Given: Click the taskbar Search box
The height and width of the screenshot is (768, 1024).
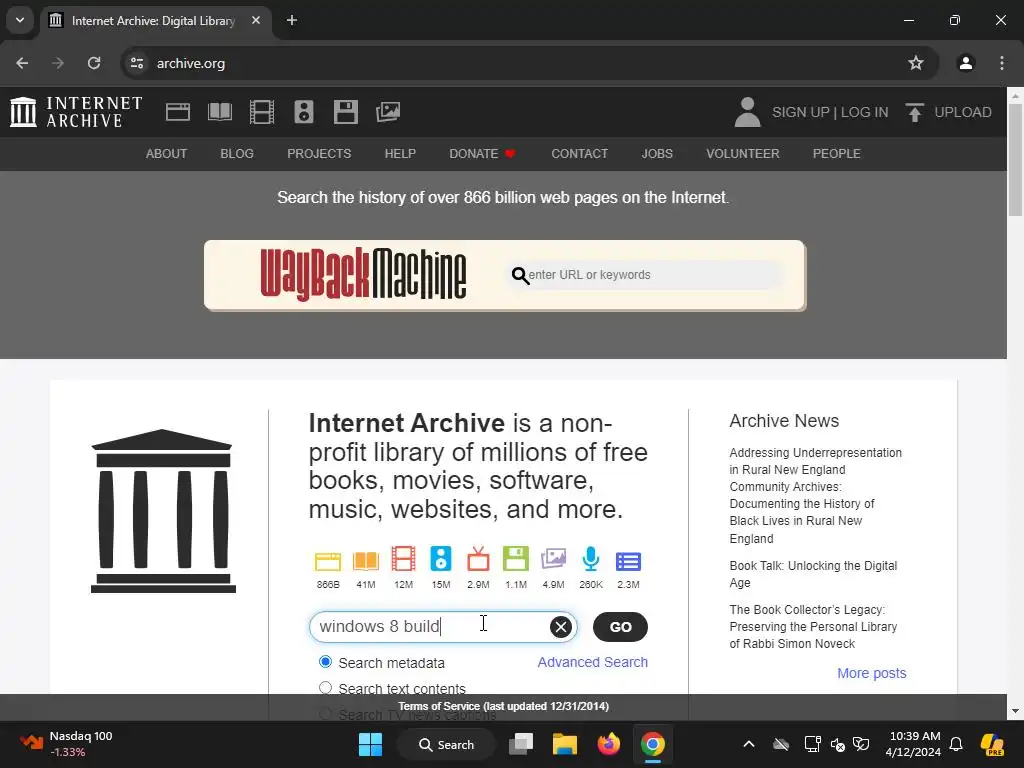Looking at the screenshot, I should pyautogui.click(x=447, y=744).
